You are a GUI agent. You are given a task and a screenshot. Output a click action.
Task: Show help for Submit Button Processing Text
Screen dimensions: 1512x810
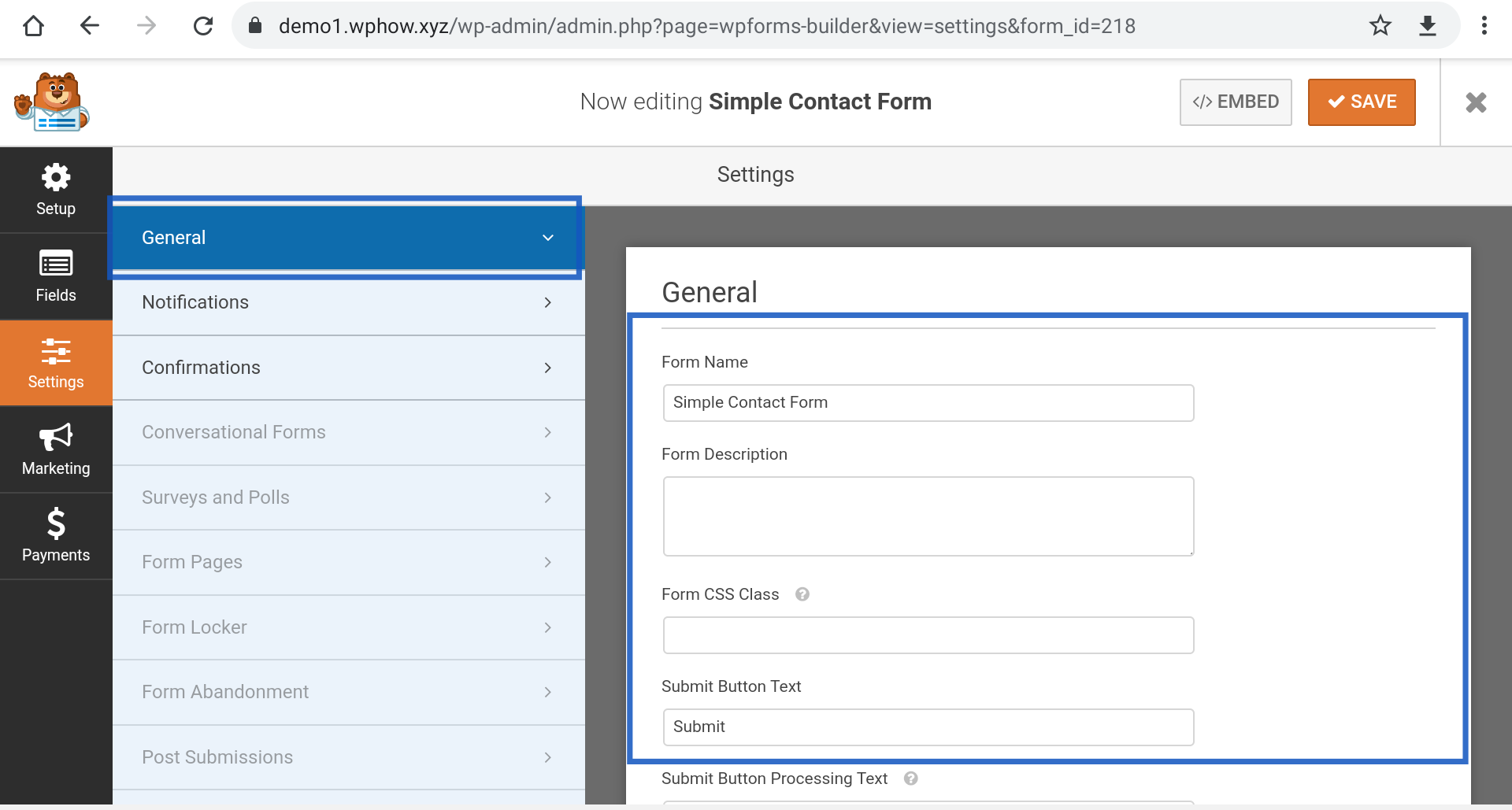(x=911, y=779)
